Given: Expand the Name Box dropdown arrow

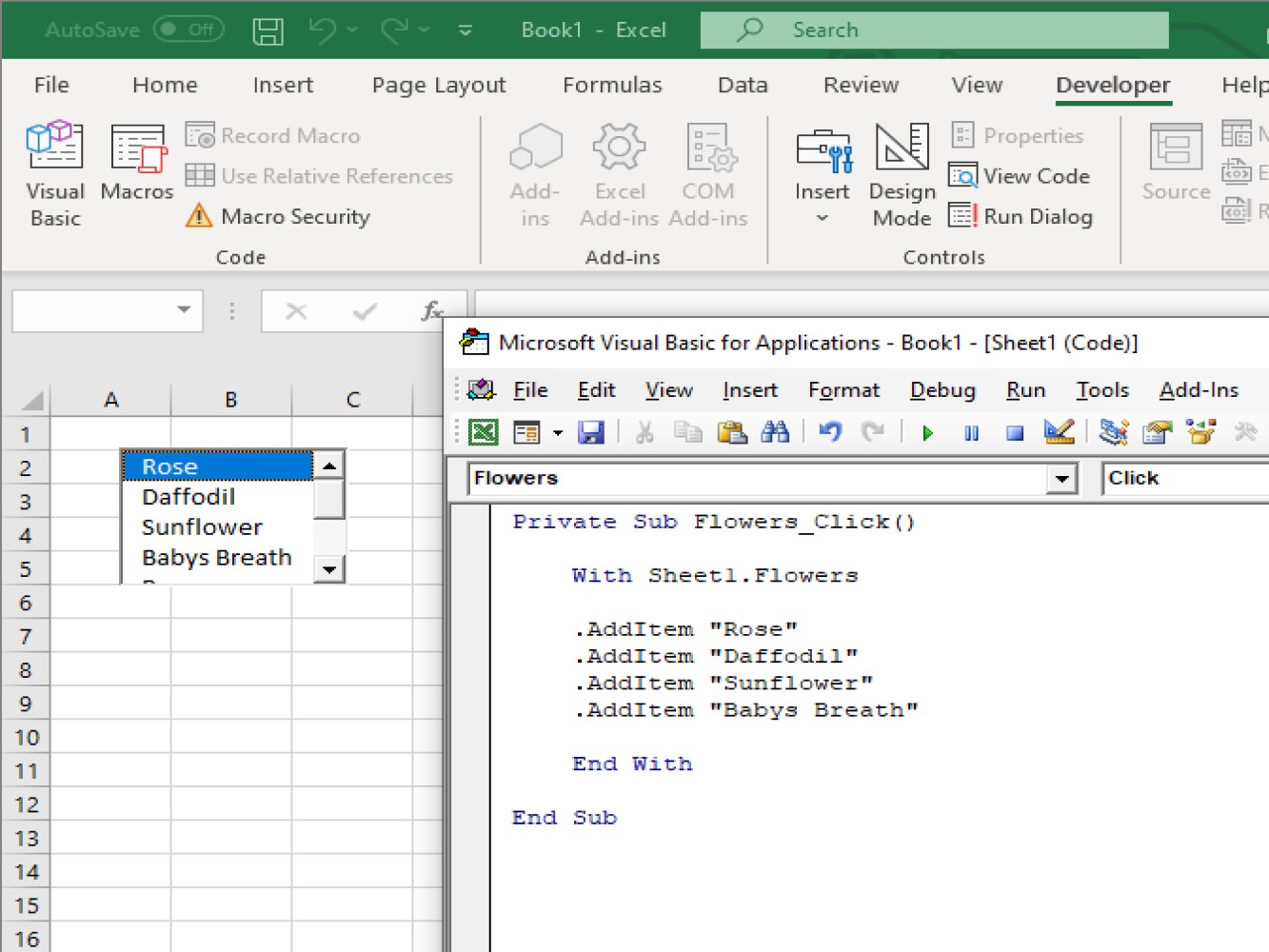Looking at the screenshot, I should coord(184,310).
